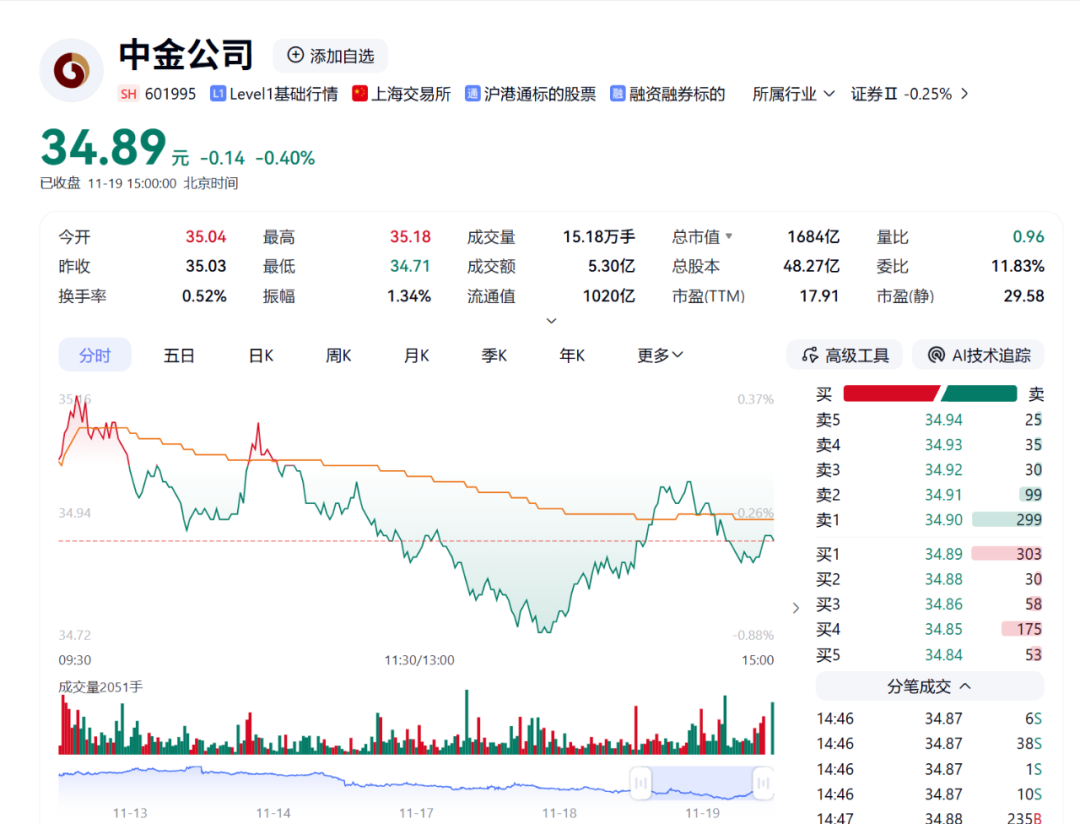The width and height of the screenshot is (1080, 824).
Task: Expand more stock metrics chevron below stats
Action: tap(551, 321)
